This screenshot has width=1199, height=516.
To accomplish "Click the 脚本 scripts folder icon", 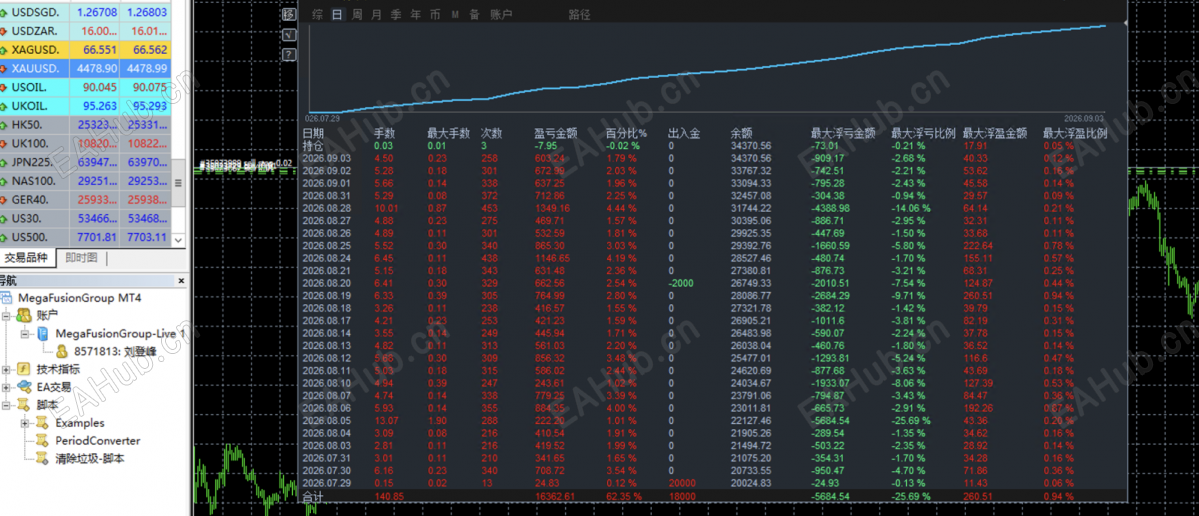I will click(24, 404).
